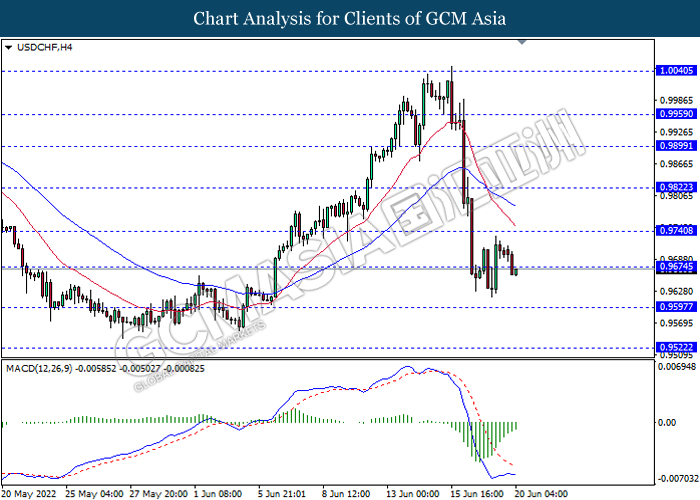700x500 pixels.
Task: Click the chart shift triangle marker at top
Action: tap(522, 42)
